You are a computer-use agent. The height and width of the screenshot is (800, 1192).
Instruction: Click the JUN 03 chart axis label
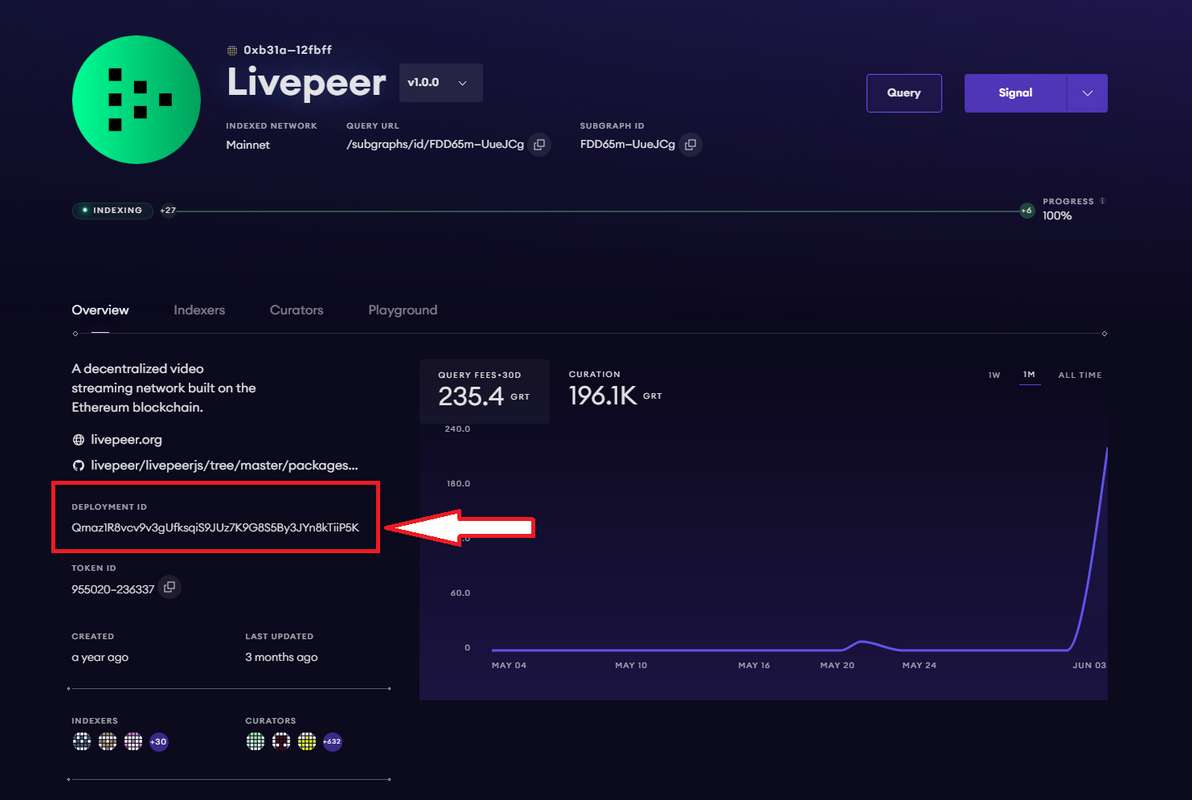tap(1089, 665)
